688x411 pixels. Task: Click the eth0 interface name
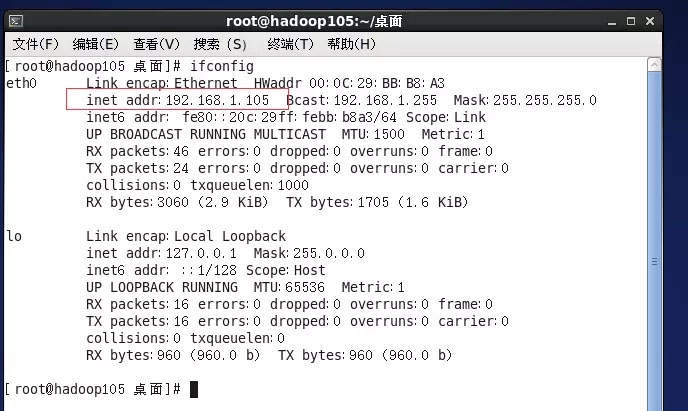point(20,83)
